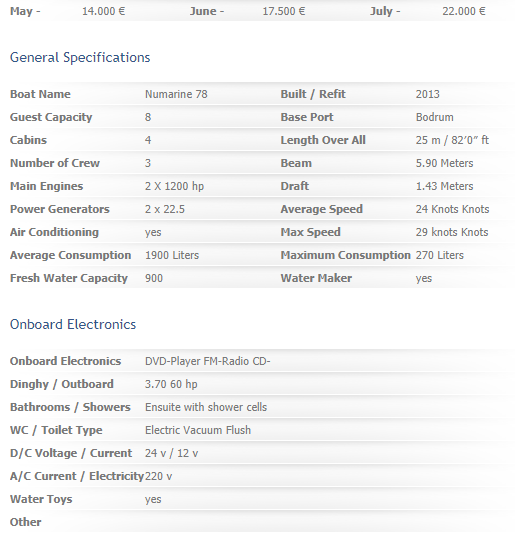Select the D/C Voltage 24 v / 12 v value
This screenshot has height=545, width=515.
pos(171,453)
